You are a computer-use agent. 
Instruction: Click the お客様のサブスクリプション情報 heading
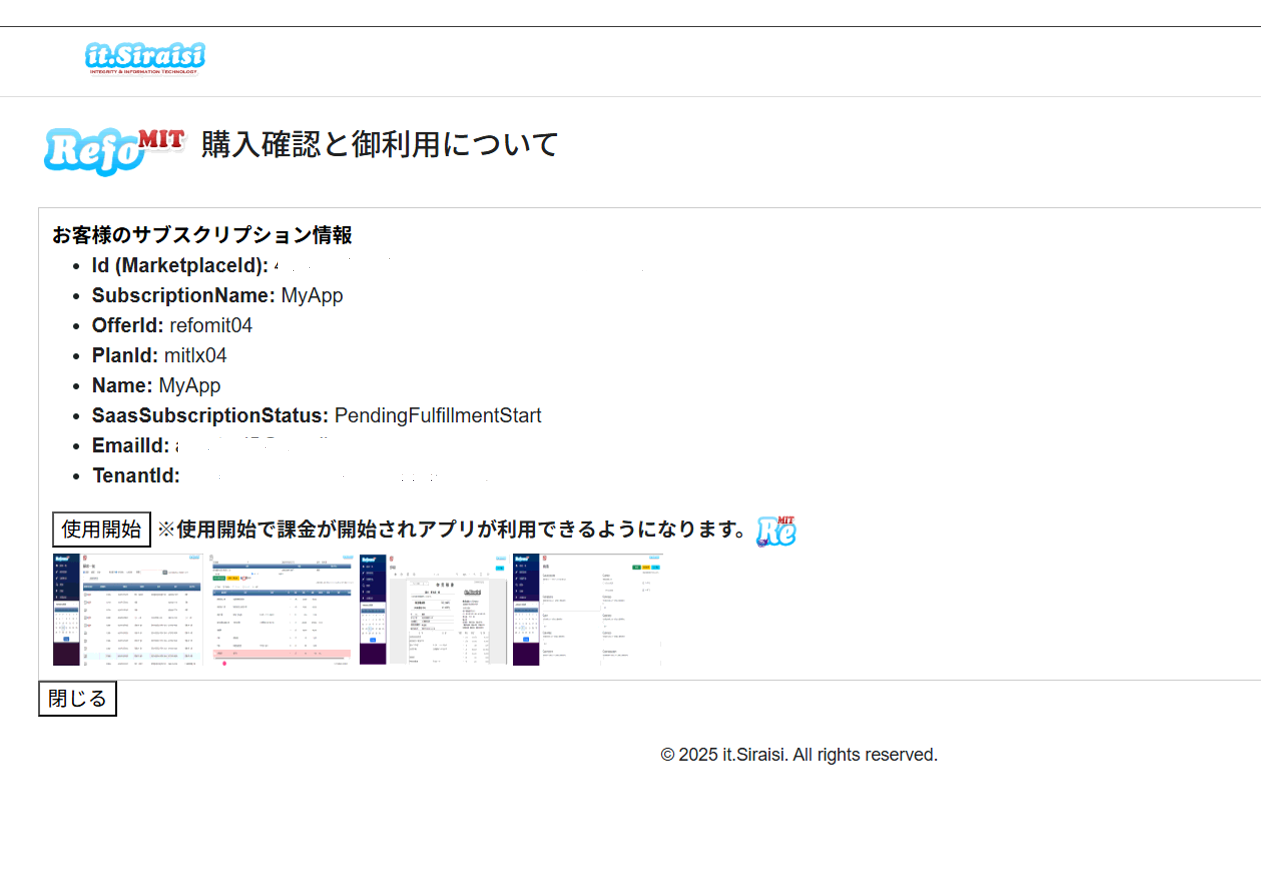(x=201, y=236)
